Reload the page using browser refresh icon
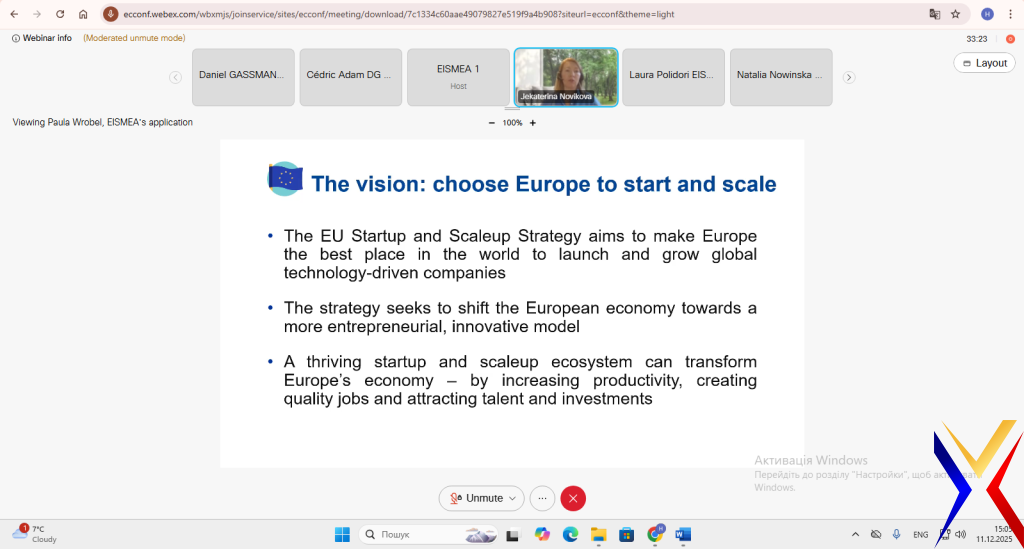 pyautogui.click(x=60, y=14)
